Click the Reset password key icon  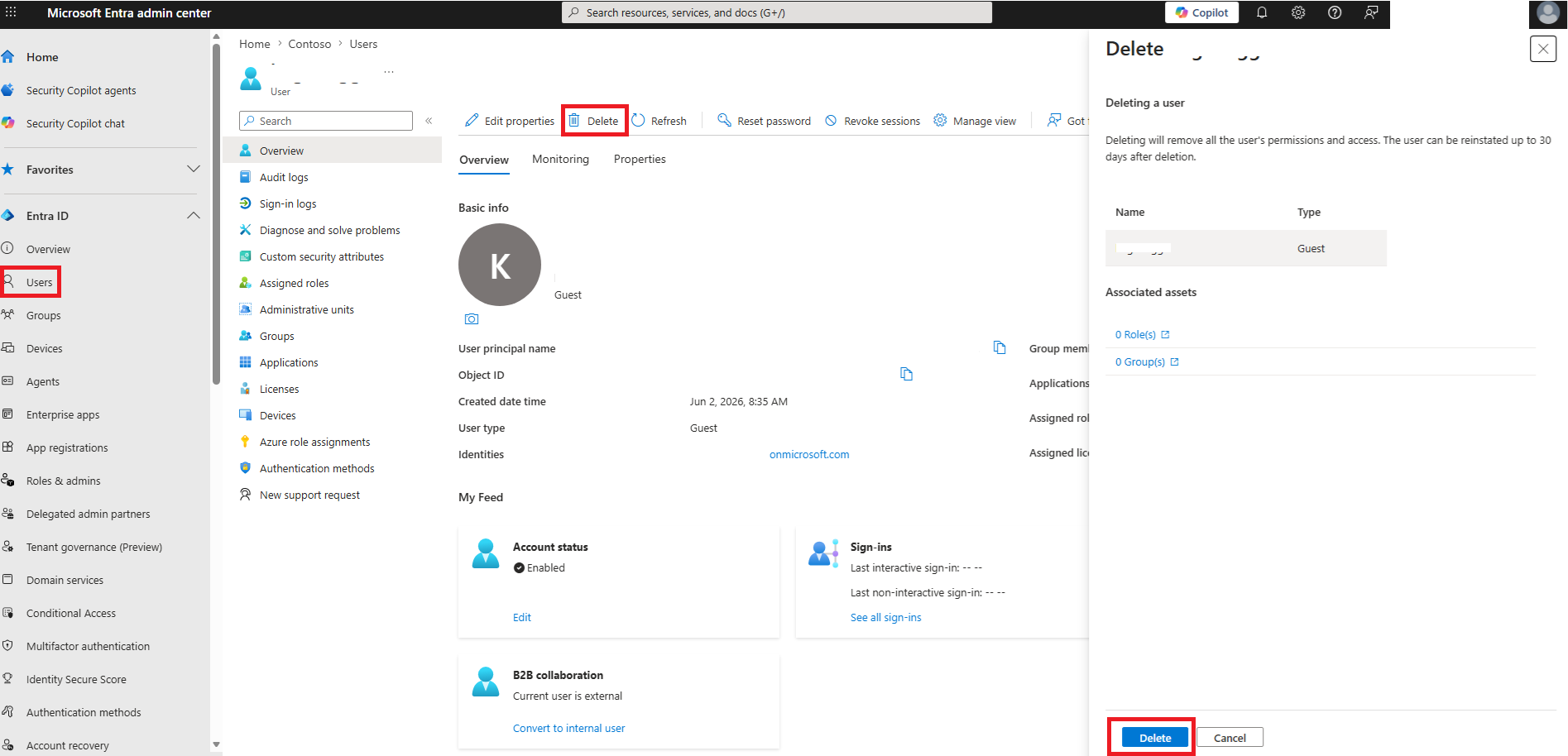724,121
